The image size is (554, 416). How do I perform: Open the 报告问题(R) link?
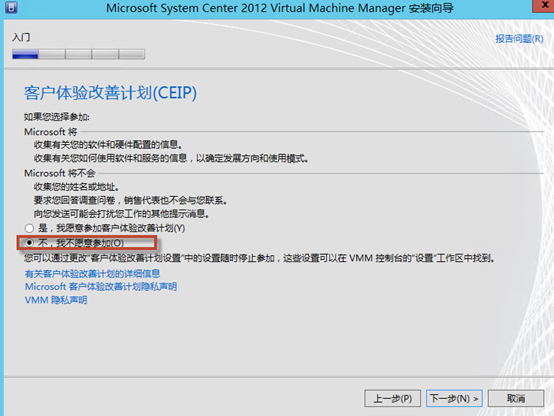(x=519, y=39)
